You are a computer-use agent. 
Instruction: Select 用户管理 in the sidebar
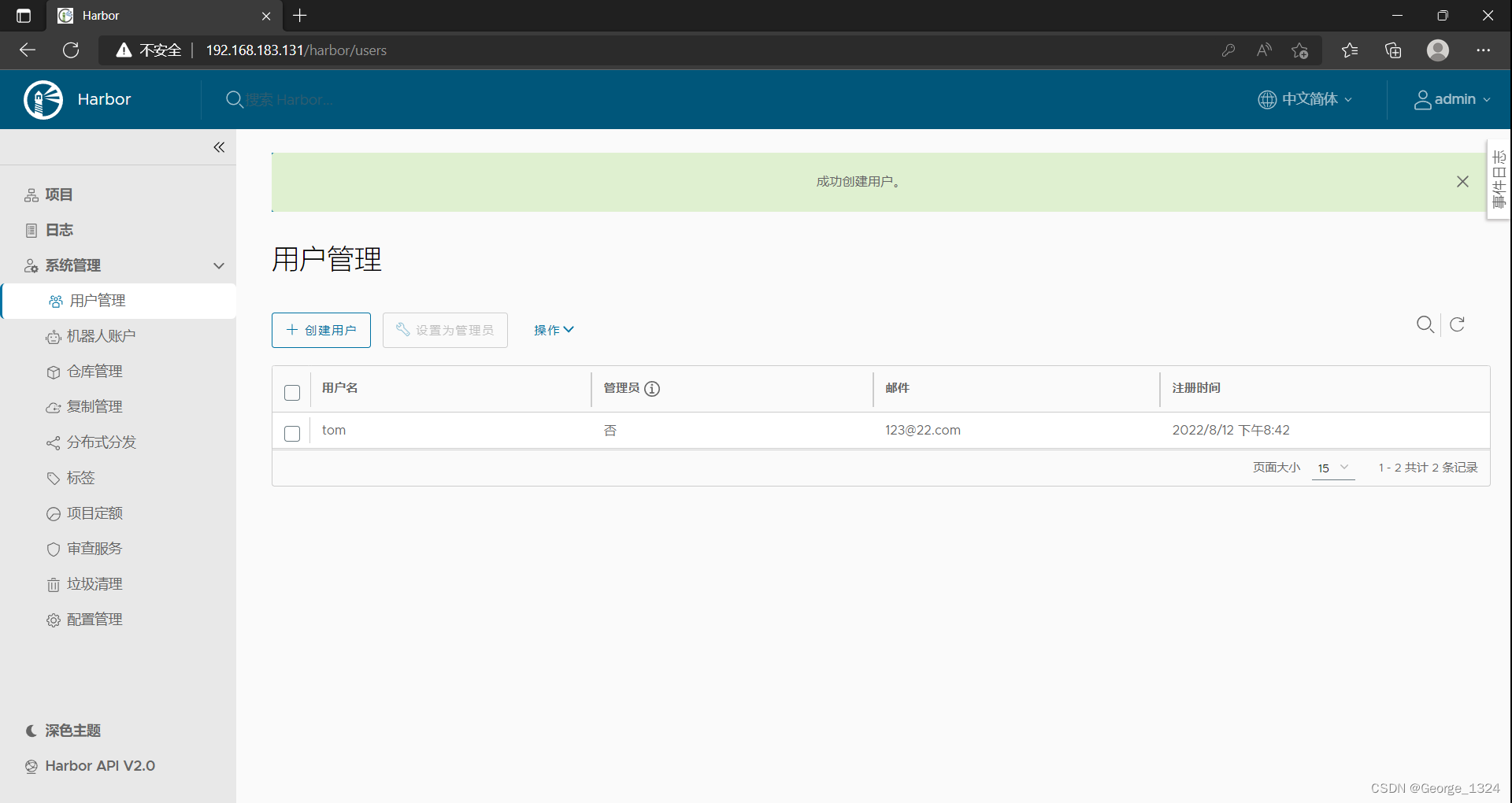(119, 301)
